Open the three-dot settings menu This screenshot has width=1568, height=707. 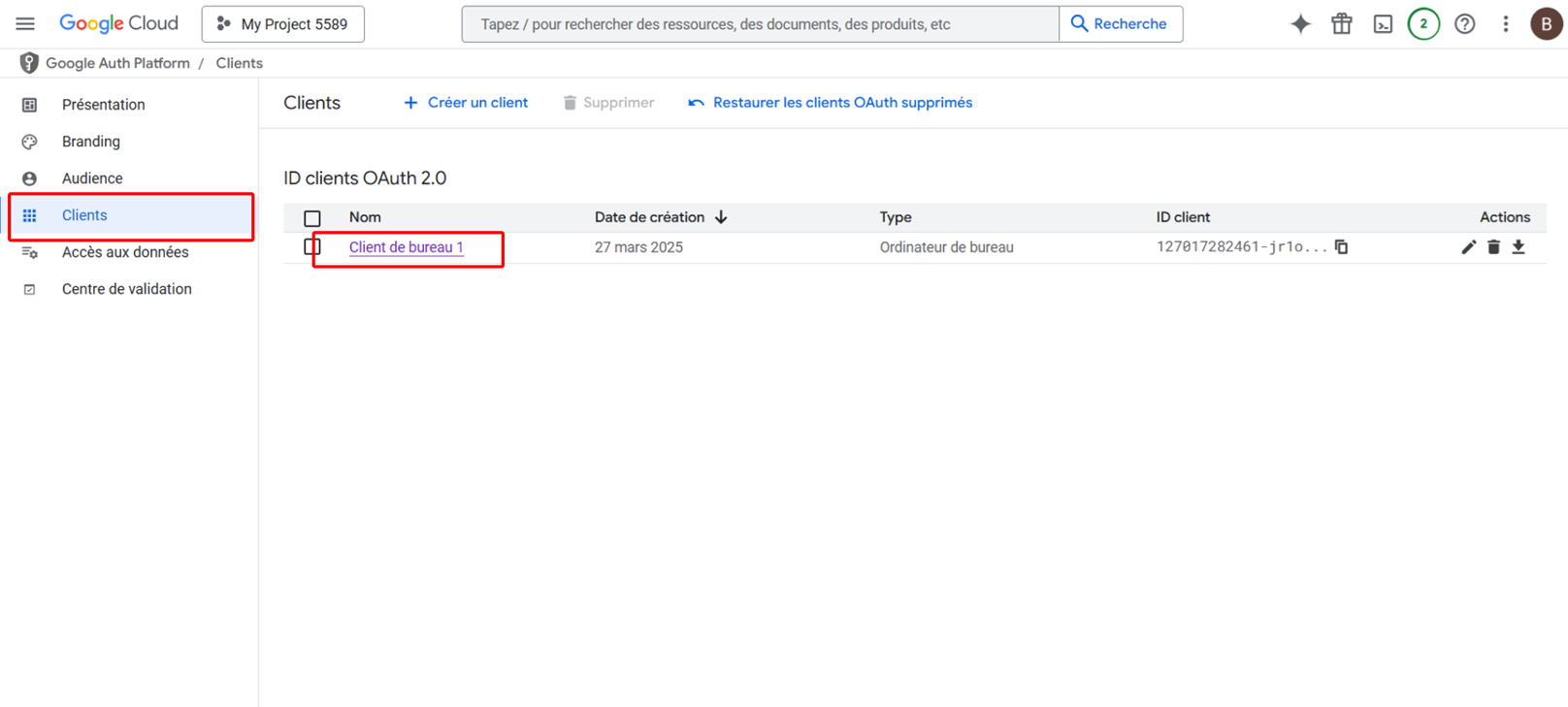[1505, 24]
